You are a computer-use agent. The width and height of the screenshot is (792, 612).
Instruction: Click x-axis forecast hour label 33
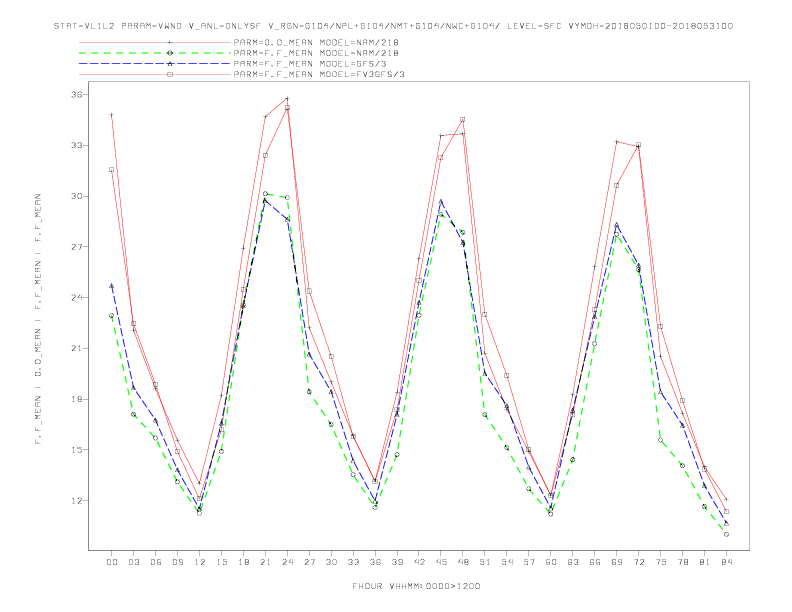coord(353,562)
